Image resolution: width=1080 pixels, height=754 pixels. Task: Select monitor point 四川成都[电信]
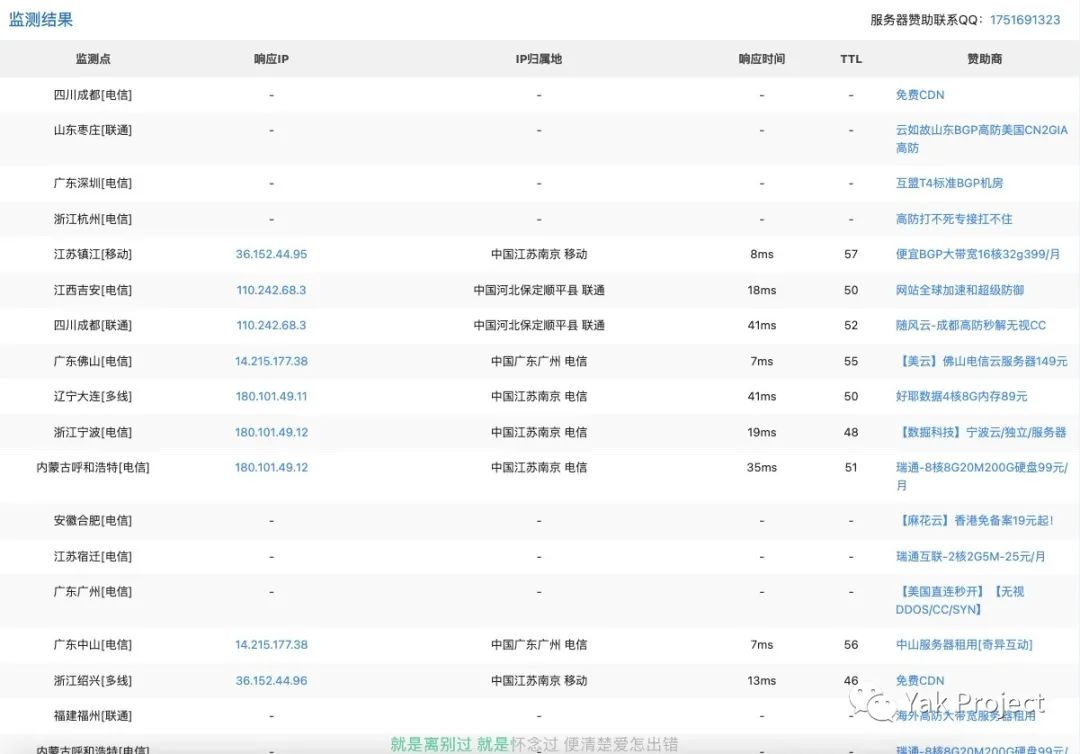tap(93, 95)
